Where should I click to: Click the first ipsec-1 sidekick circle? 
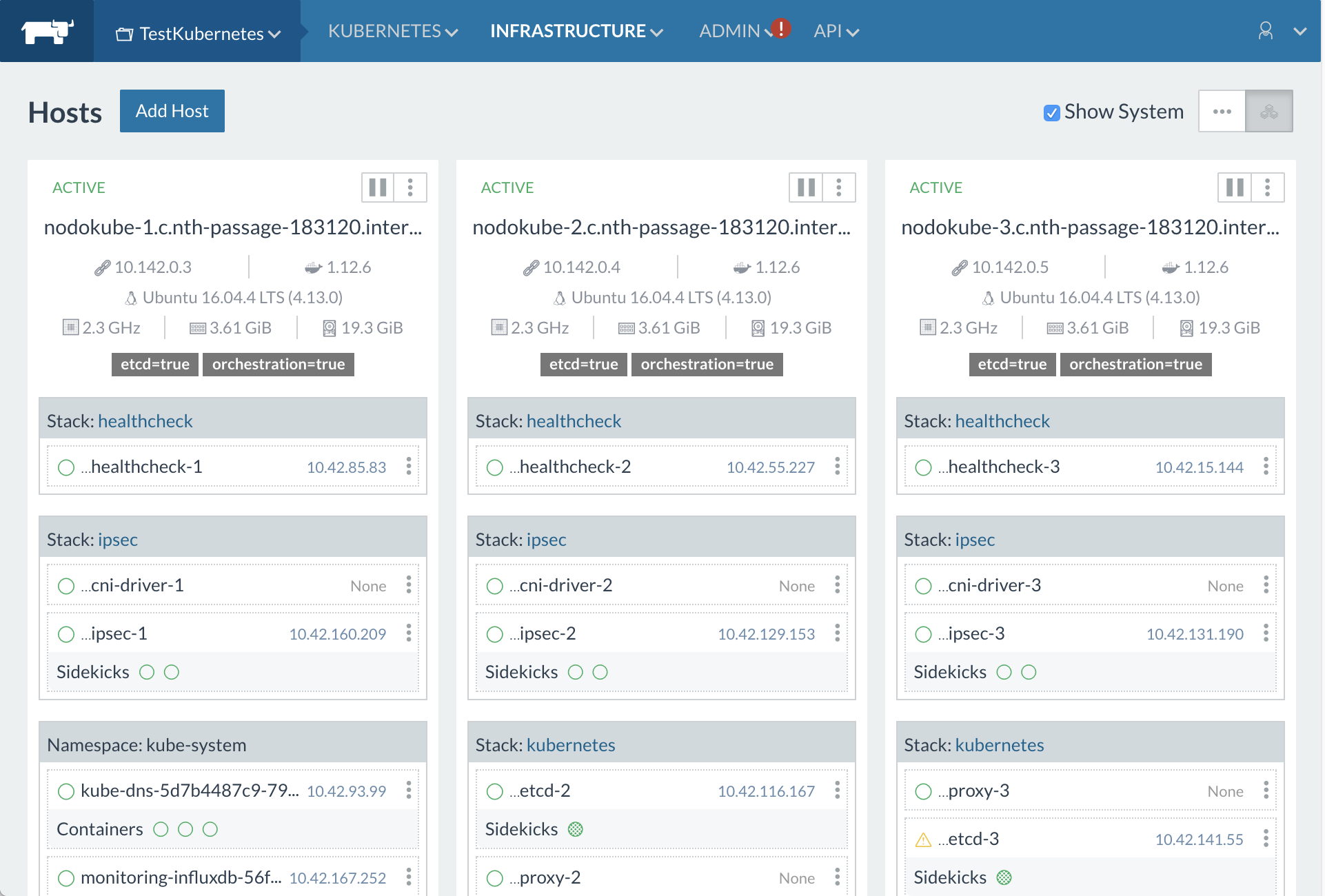pos(147,672)
